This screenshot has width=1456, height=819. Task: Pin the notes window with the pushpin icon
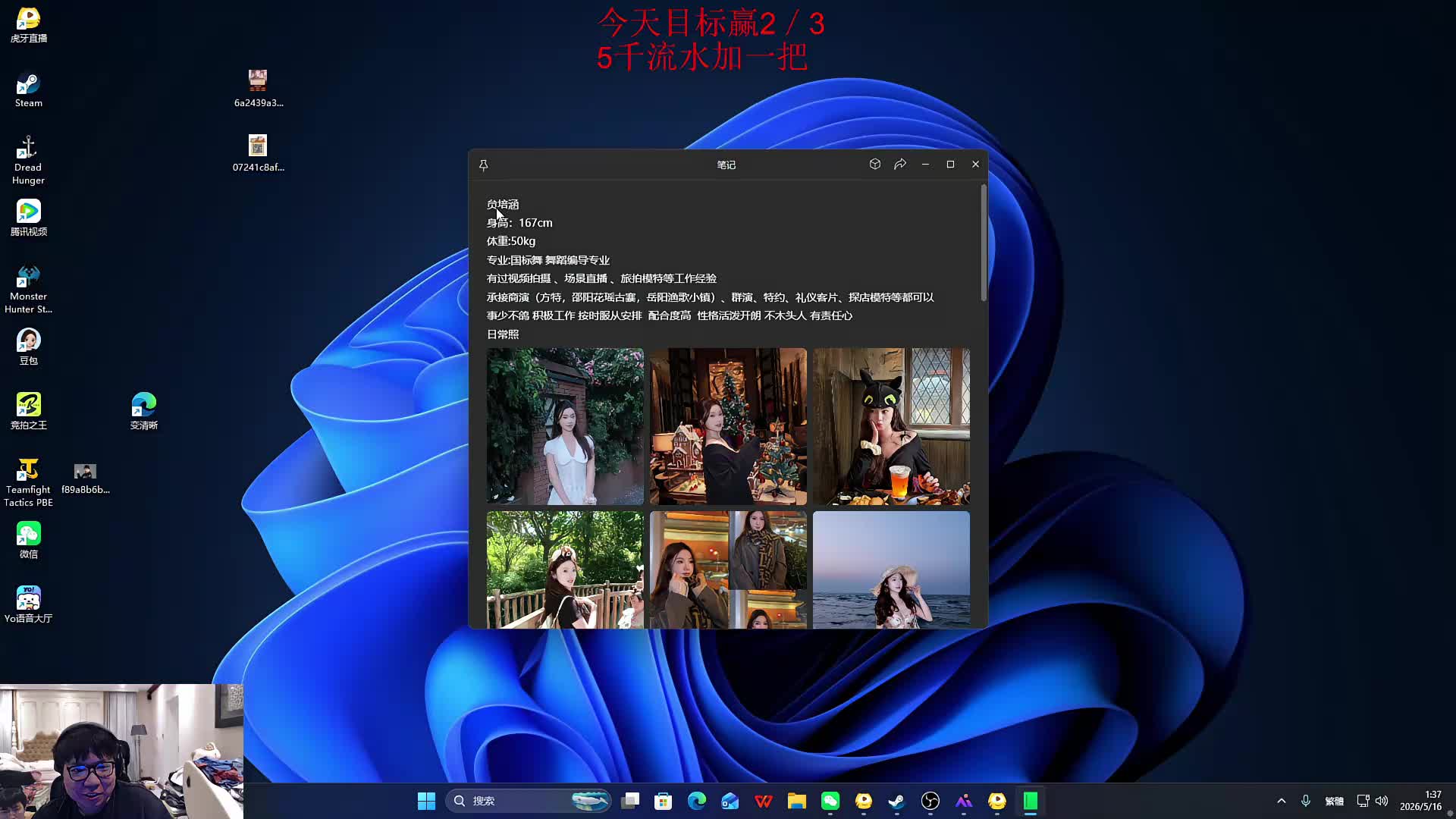[483, 165]
